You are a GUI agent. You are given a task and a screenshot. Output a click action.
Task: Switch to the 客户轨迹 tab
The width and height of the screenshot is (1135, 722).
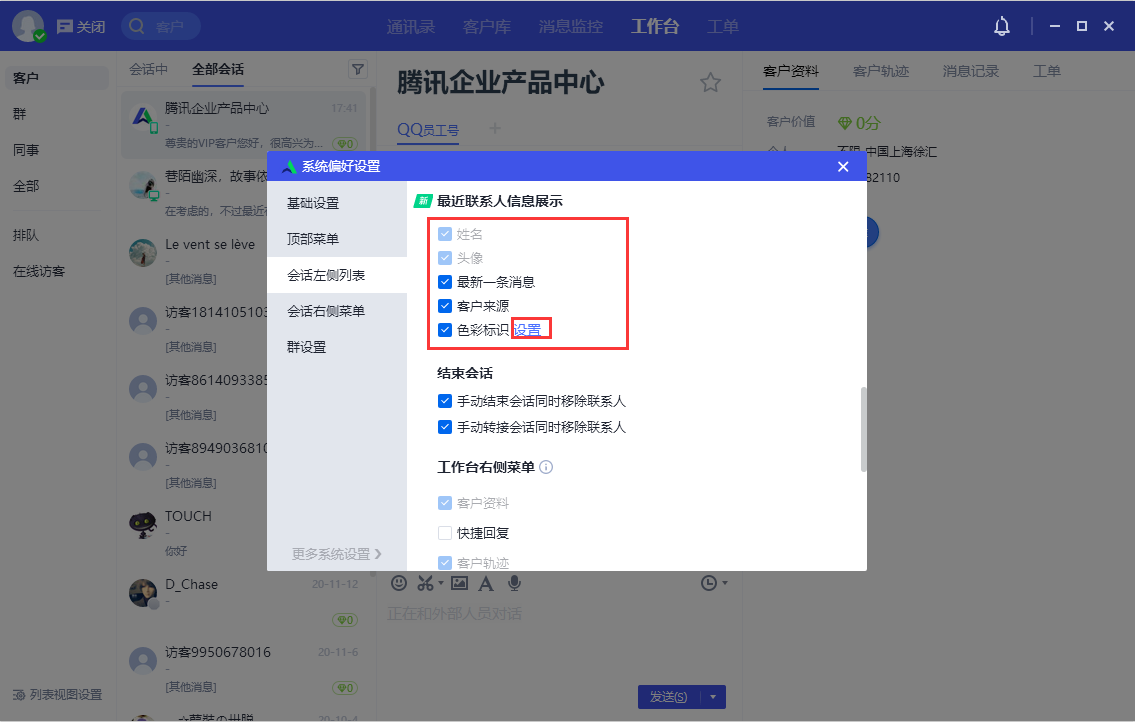tap(880, 71)
